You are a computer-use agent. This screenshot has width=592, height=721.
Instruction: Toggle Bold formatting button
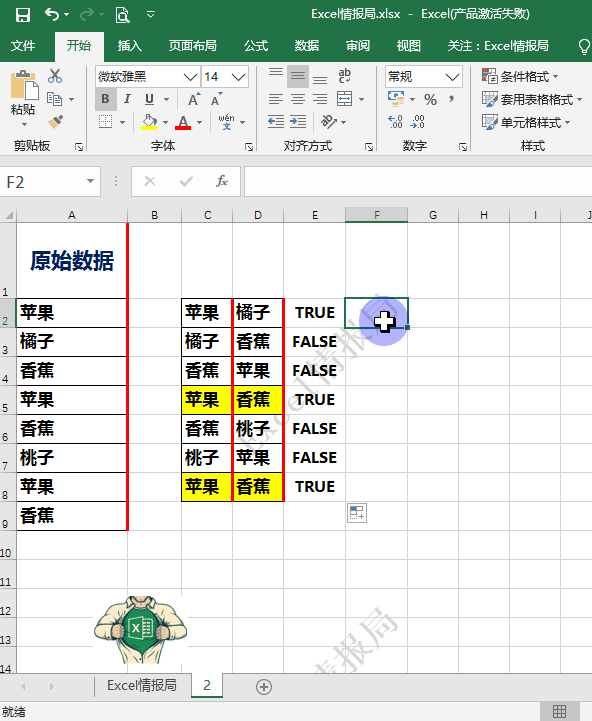(105, 99)
